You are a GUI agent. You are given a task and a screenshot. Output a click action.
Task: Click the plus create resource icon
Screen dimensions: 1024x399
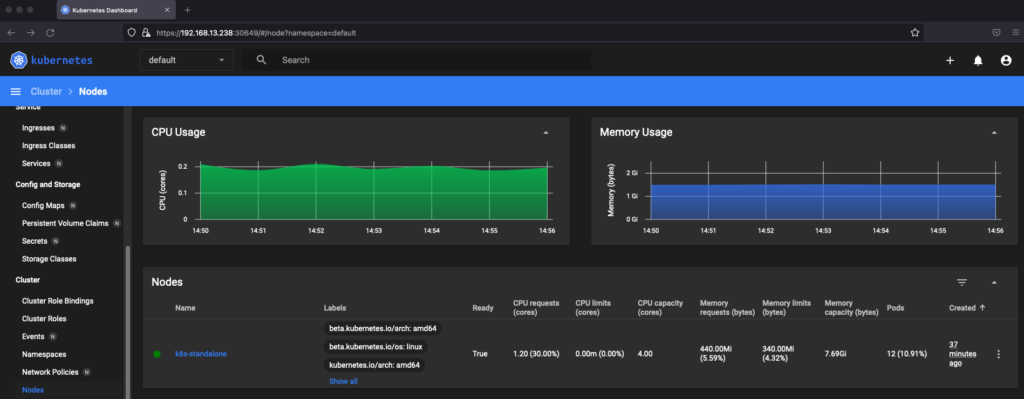click(950, 60)
